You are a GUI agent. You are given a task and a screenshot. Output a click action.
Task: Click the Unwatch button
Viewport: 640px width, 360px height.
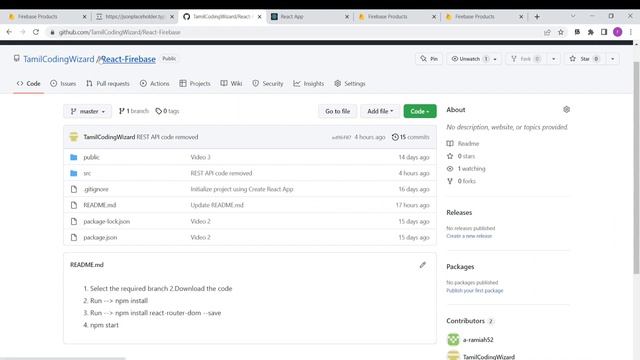pyautogui.click(x=469, y=59)
